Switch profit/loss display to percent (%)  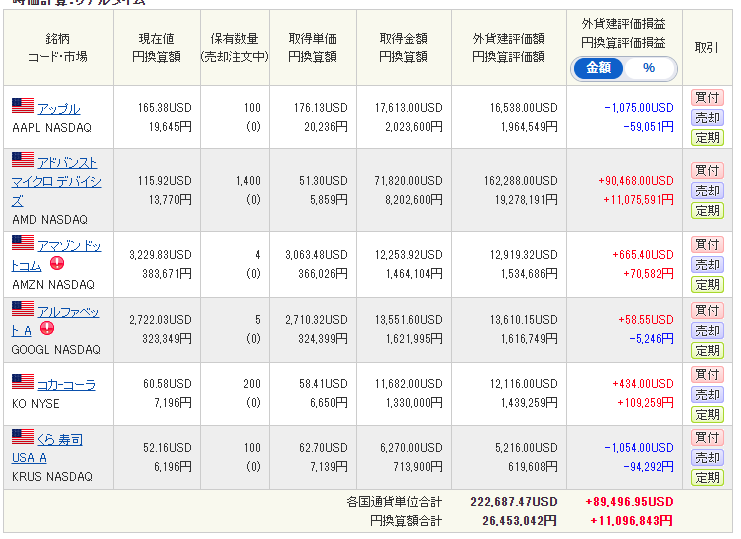[649, 68]
